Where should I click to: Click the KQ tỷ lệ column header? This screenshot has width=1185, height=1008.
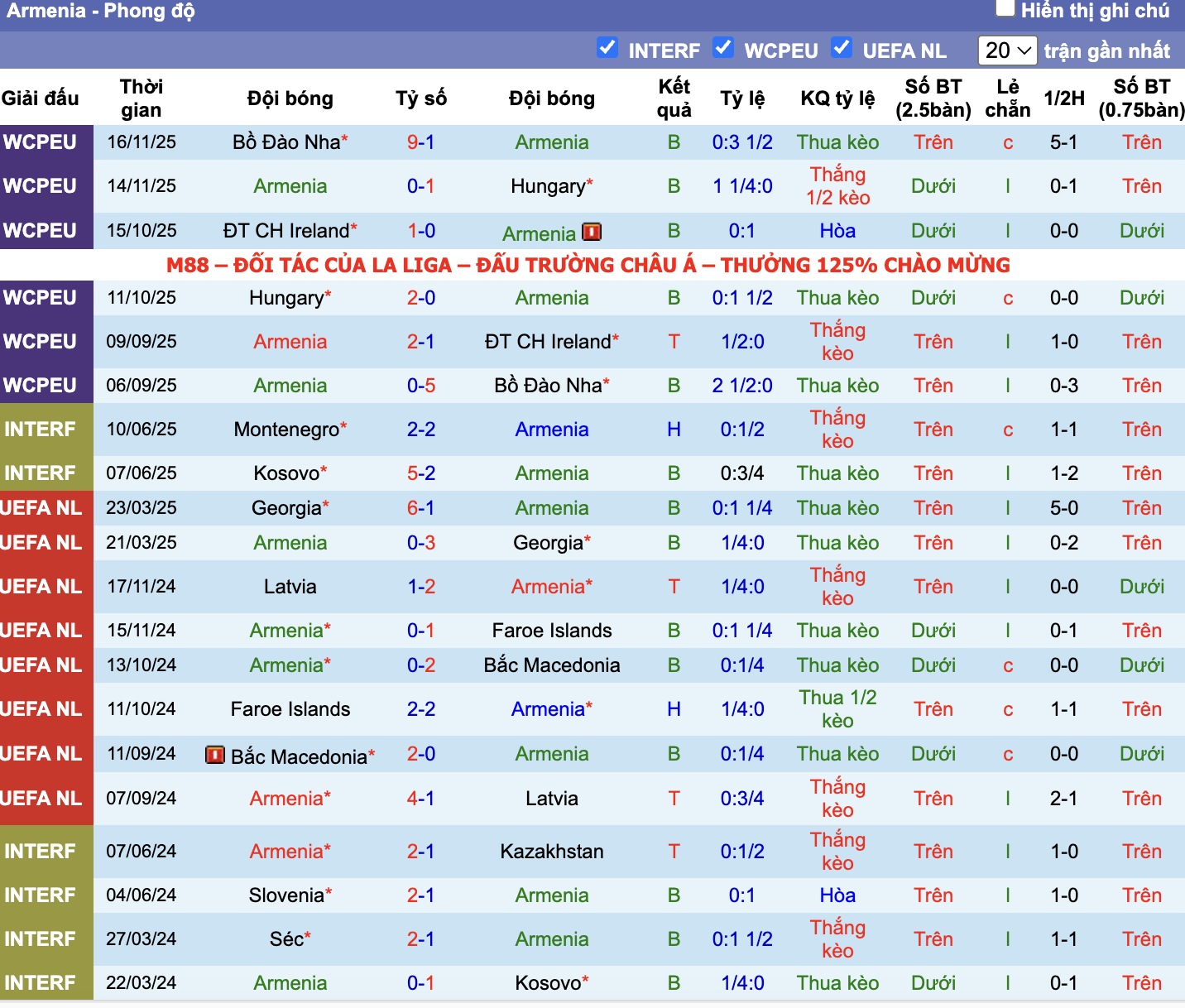[837, 98]
